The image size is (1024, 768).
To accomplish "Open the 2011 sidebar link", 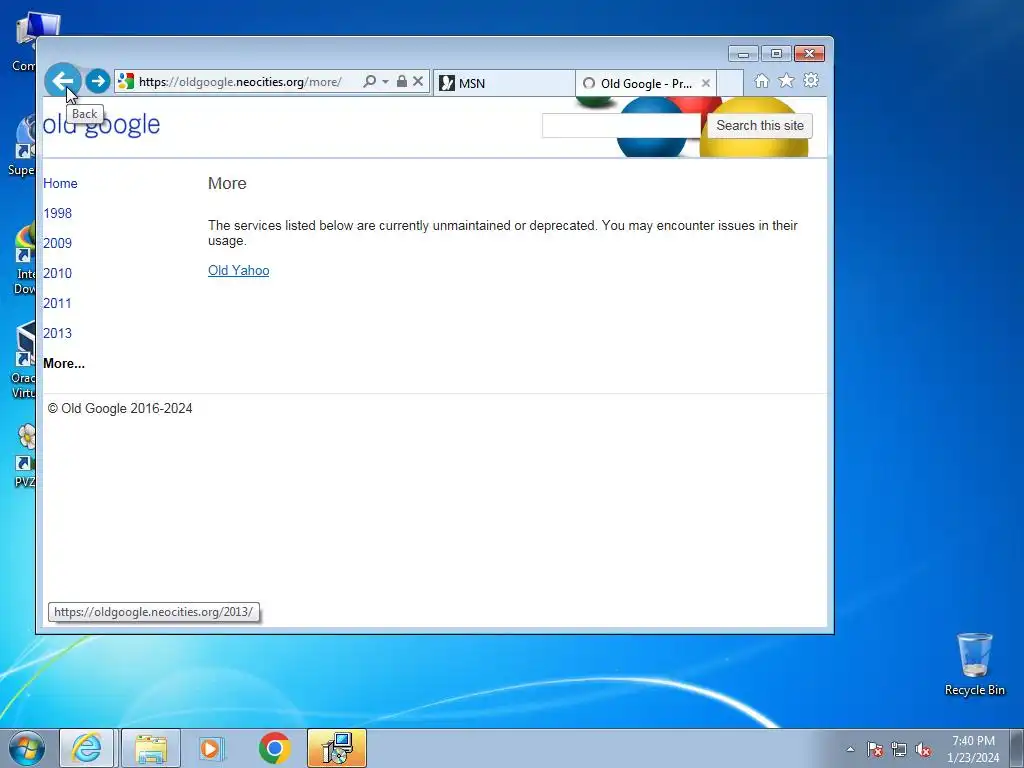I will pos(57,304).
